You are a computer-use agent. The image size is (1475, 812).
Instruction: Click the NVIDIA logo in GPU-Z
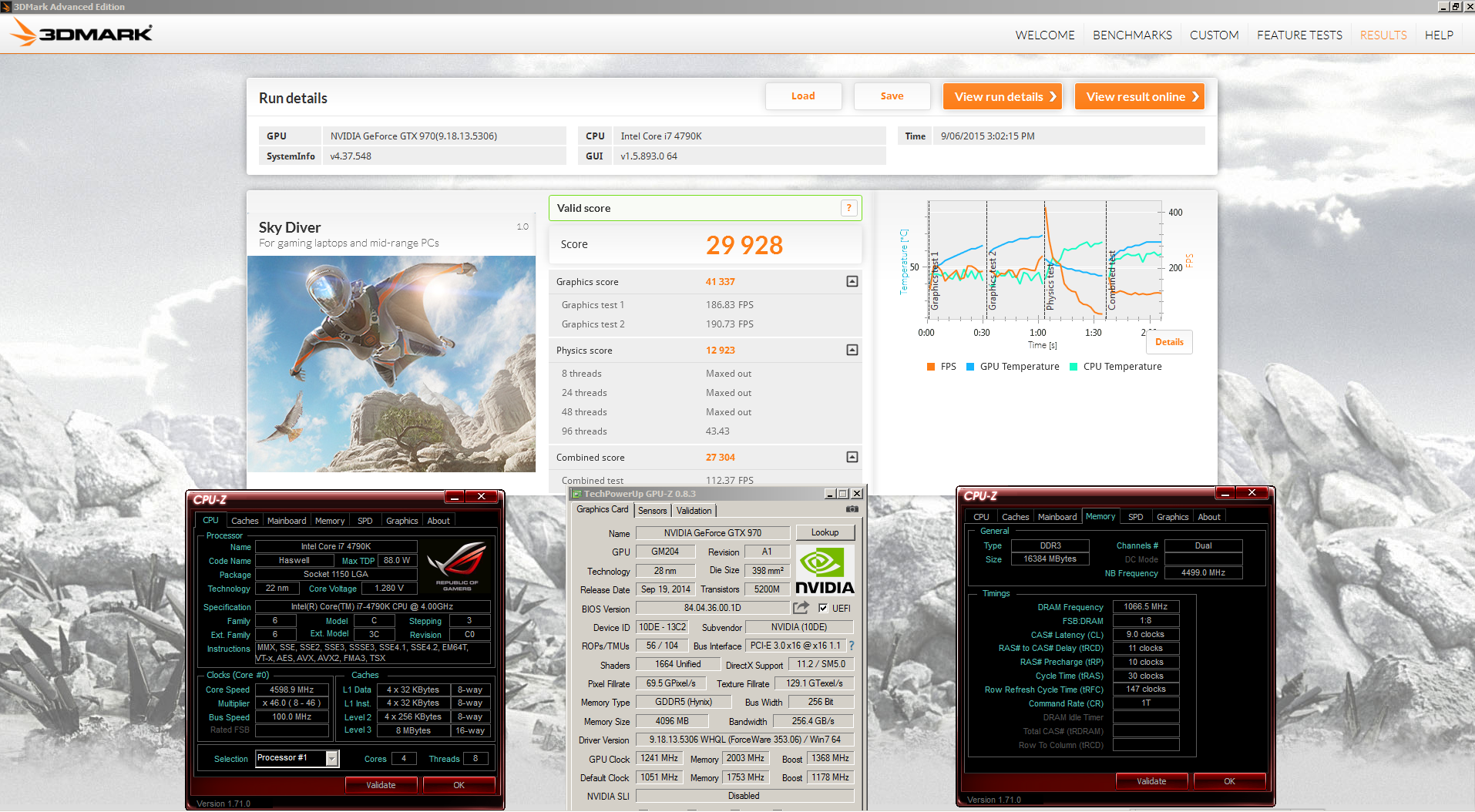coord(825,571)
